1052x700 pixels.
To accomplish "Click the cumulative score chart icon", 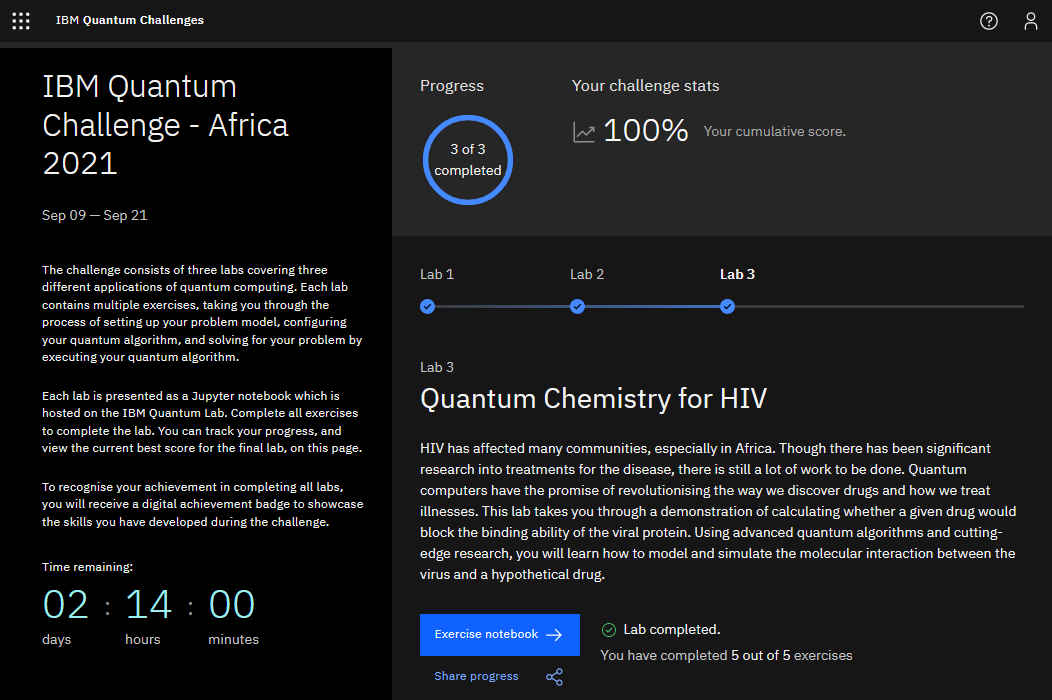I will tap(584, 132).
